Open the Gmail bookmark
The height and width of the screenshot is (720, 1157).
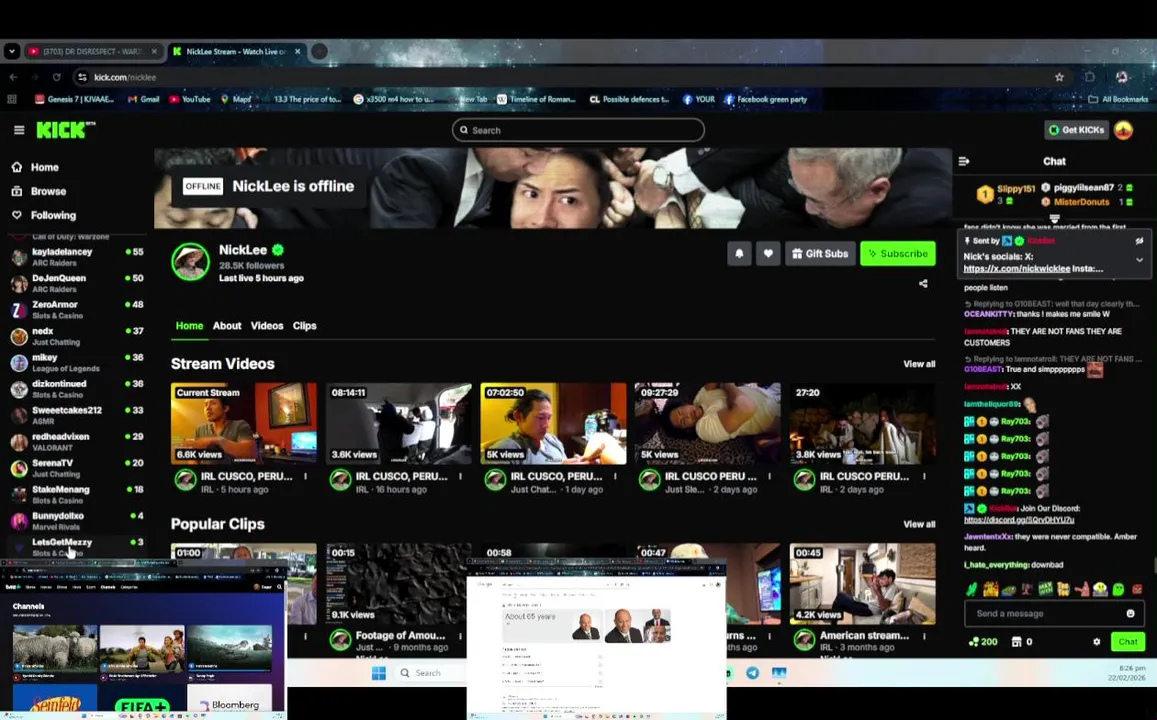coord(143,99)
